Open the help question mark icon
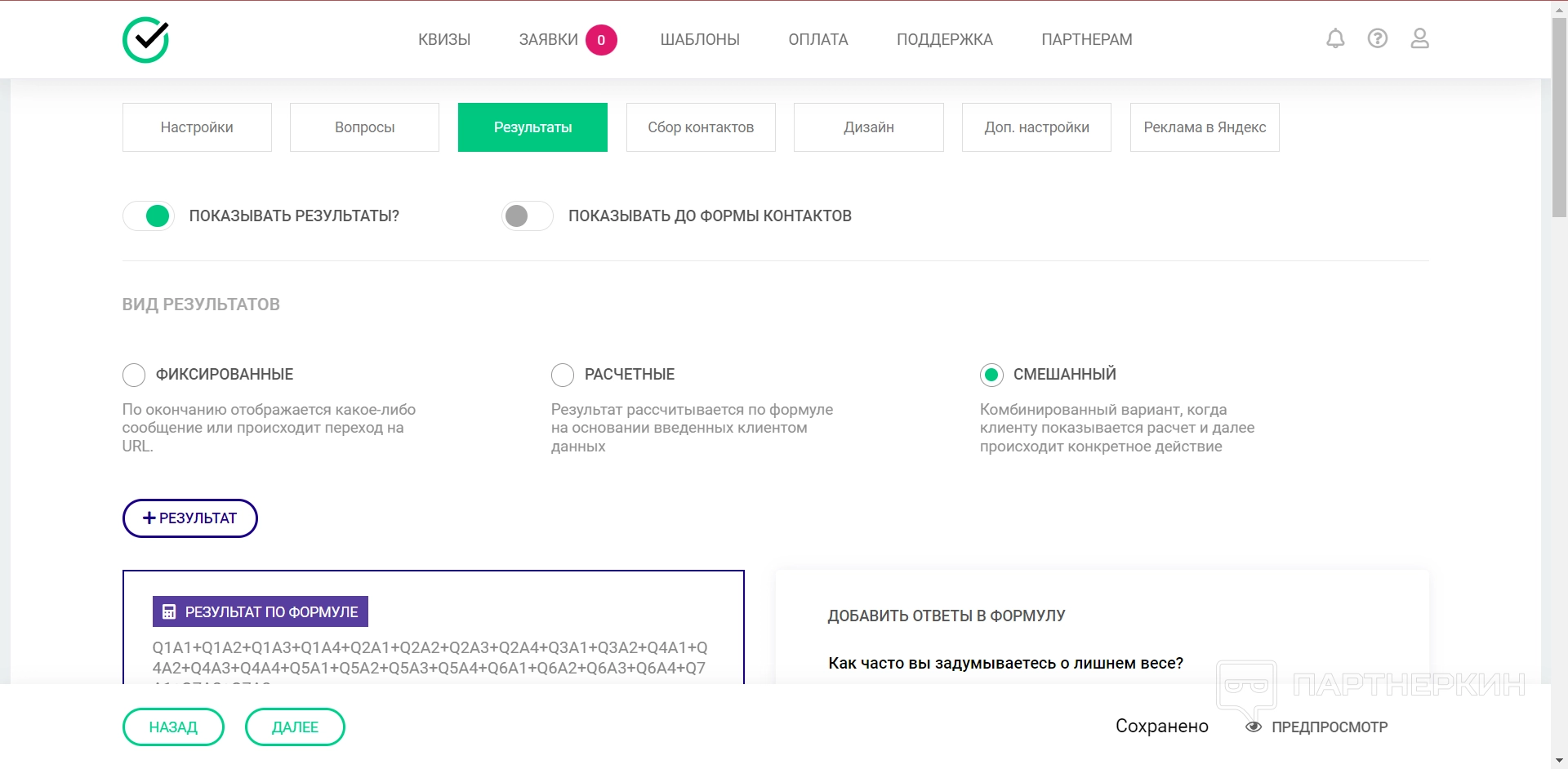Screen dimensions: 1568x769 click(x=1378, y=38)
